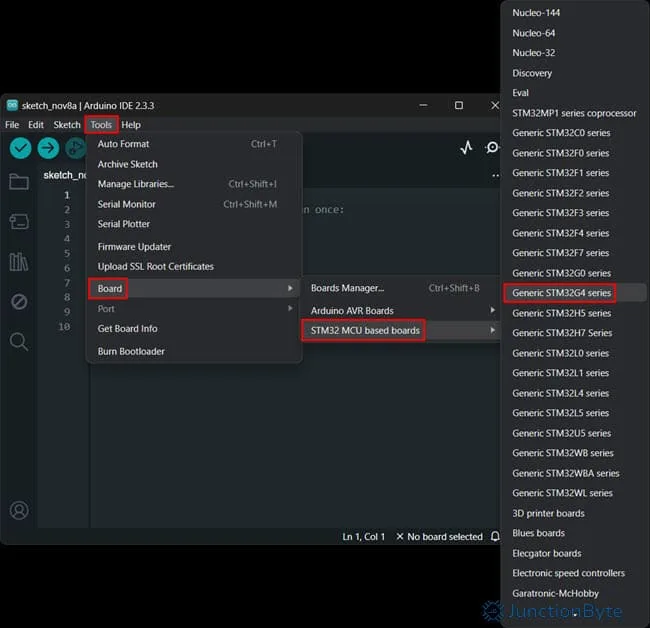Select Generic STM32G4 series
The image size is (650, 628).
[x=575, y=293]
